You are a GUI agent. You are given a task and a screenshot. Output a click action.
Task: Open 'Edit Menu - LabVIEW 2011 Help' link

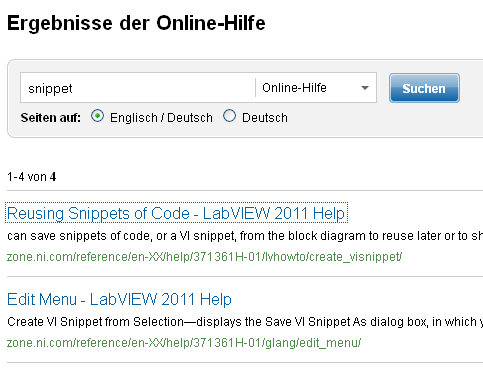coord(119,299)
